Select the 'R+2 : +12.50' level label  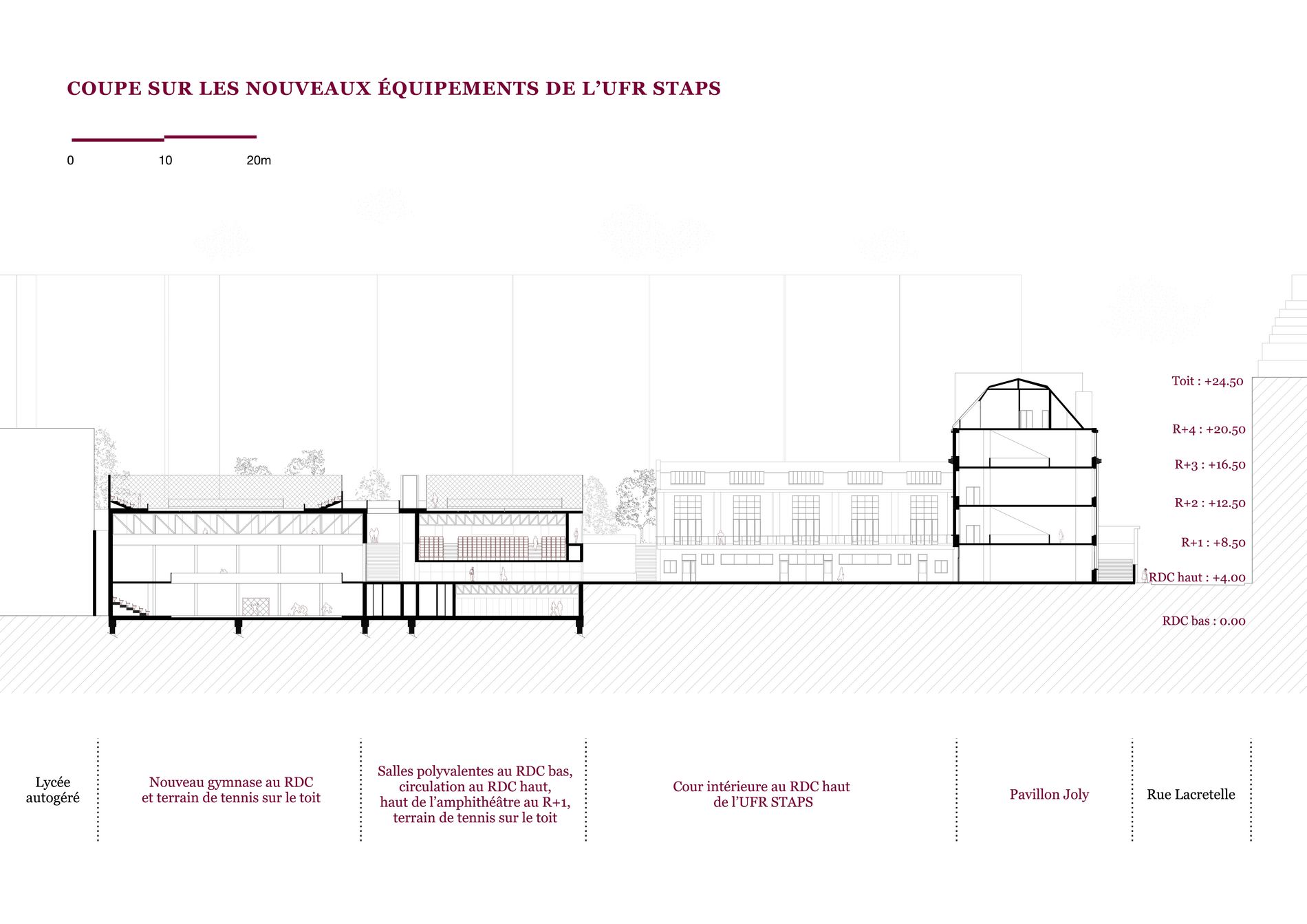click(x=1209, y=503)
